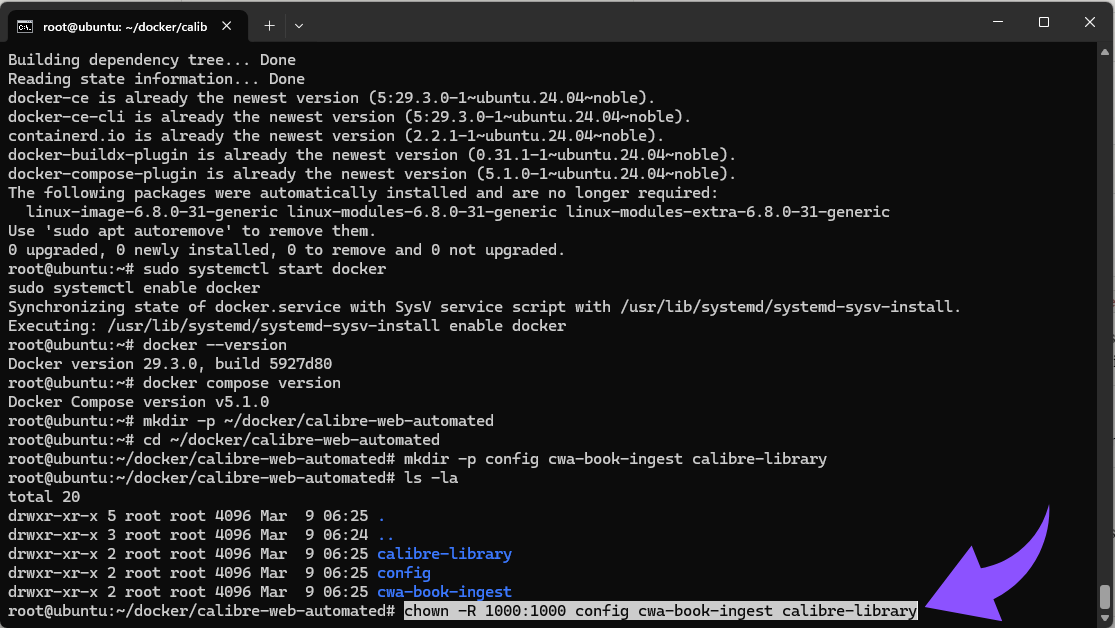Click the scrollbar down arrow
Screen dimensions: 1115x628
click(1105, 619)
